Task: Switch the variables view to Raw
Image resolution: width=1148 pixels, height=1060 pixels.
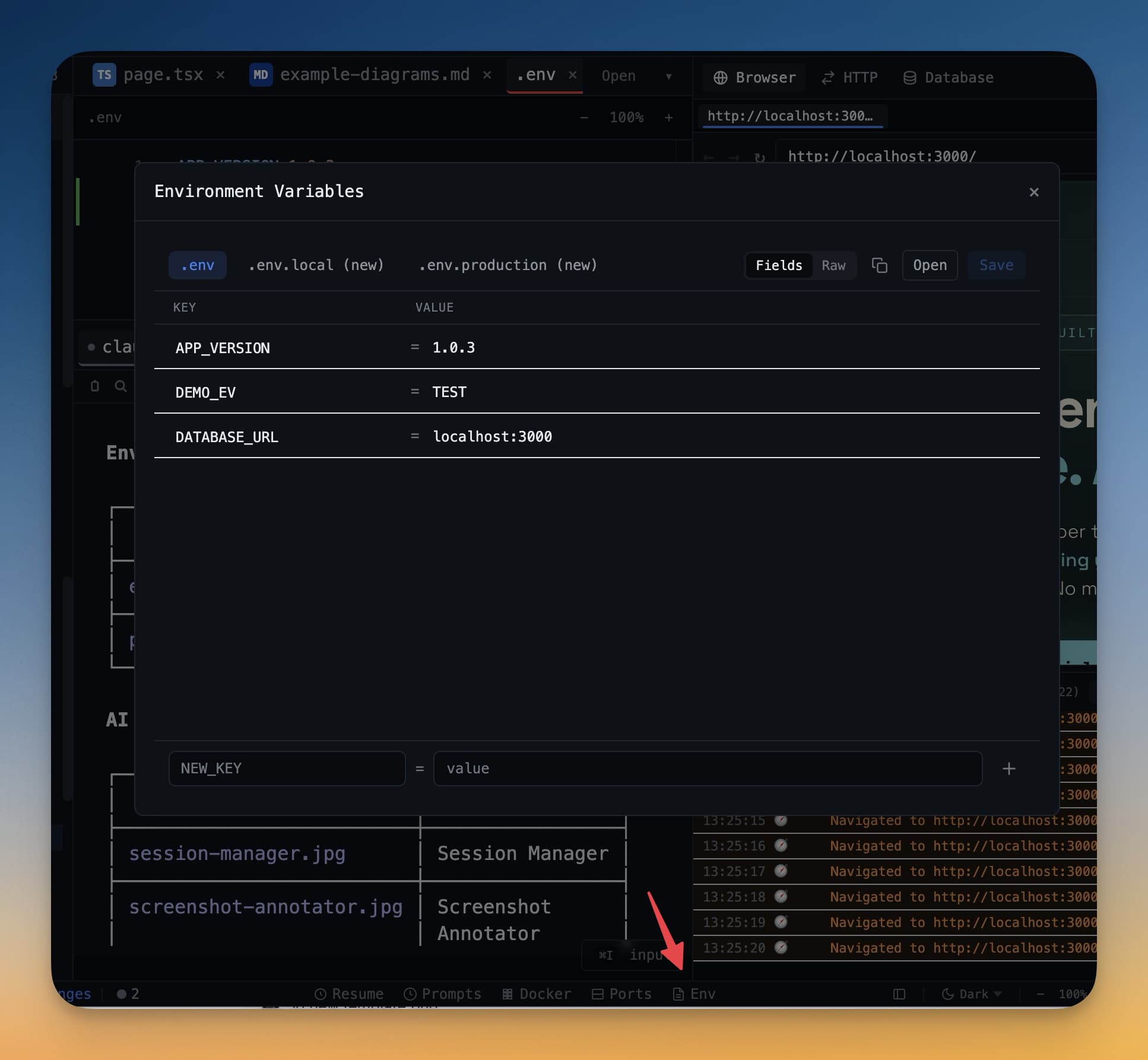Action: (x=833, y=265)
